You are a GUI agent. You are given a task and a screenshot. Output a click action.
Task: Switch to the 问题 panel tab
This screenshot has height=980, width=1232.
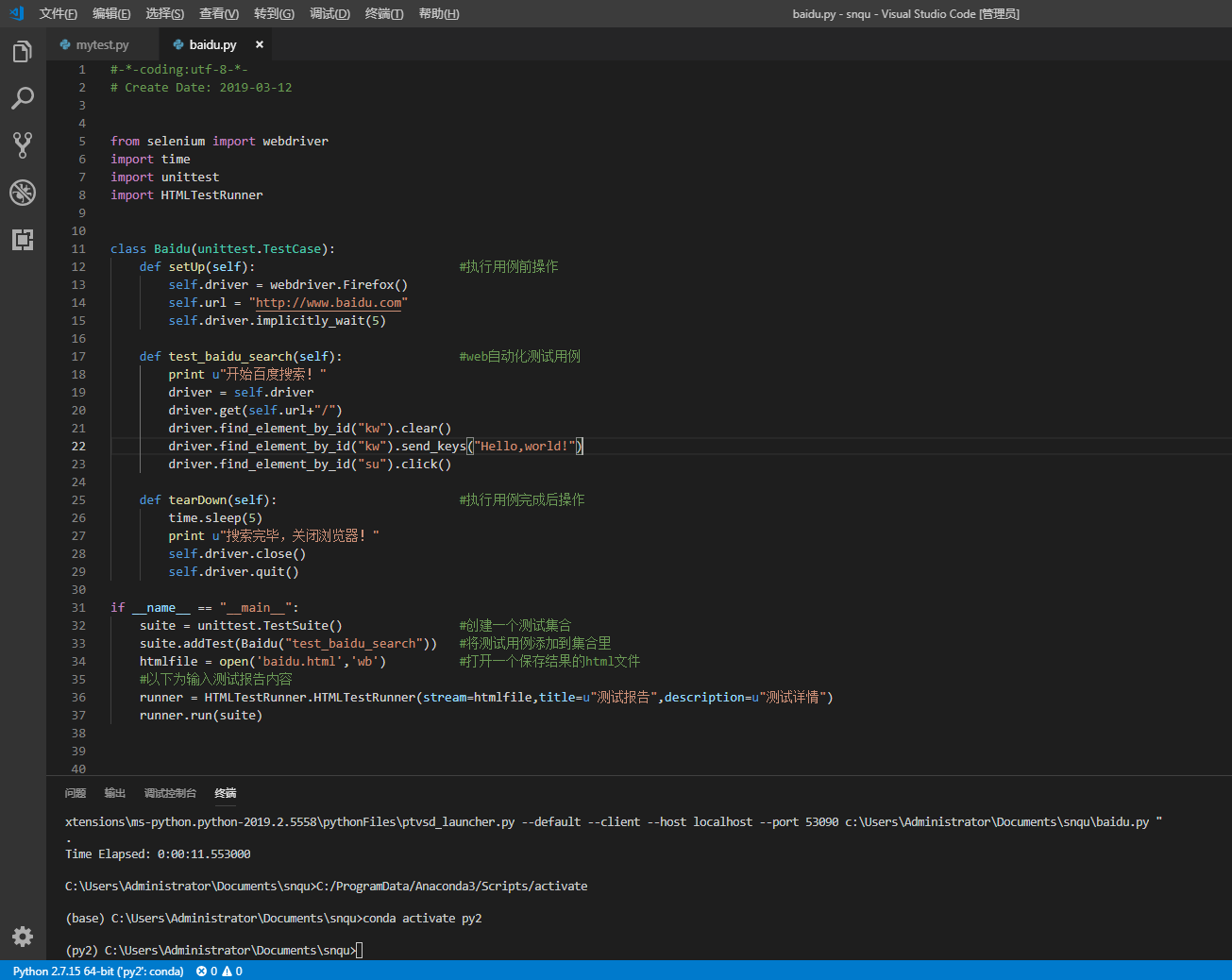(x=76, y=793)
